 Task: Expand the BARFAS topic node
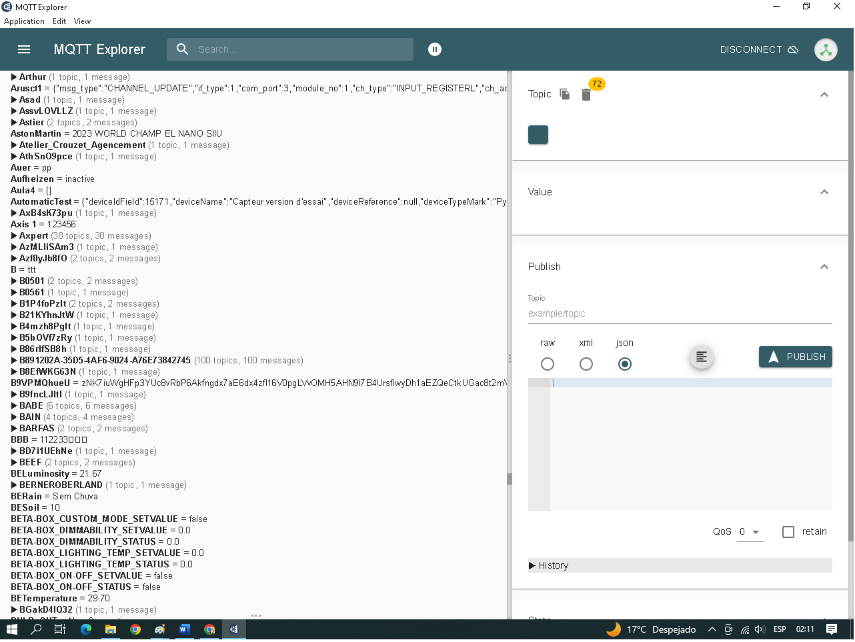pyautogui.click(x=14, y=428)
